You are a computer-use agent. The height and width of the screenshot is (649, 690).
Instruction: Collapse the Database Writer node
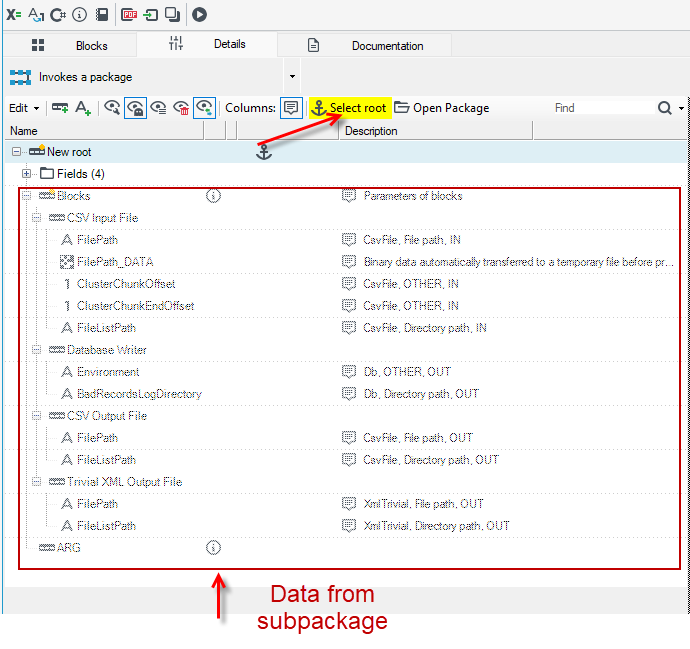[37, 349]
